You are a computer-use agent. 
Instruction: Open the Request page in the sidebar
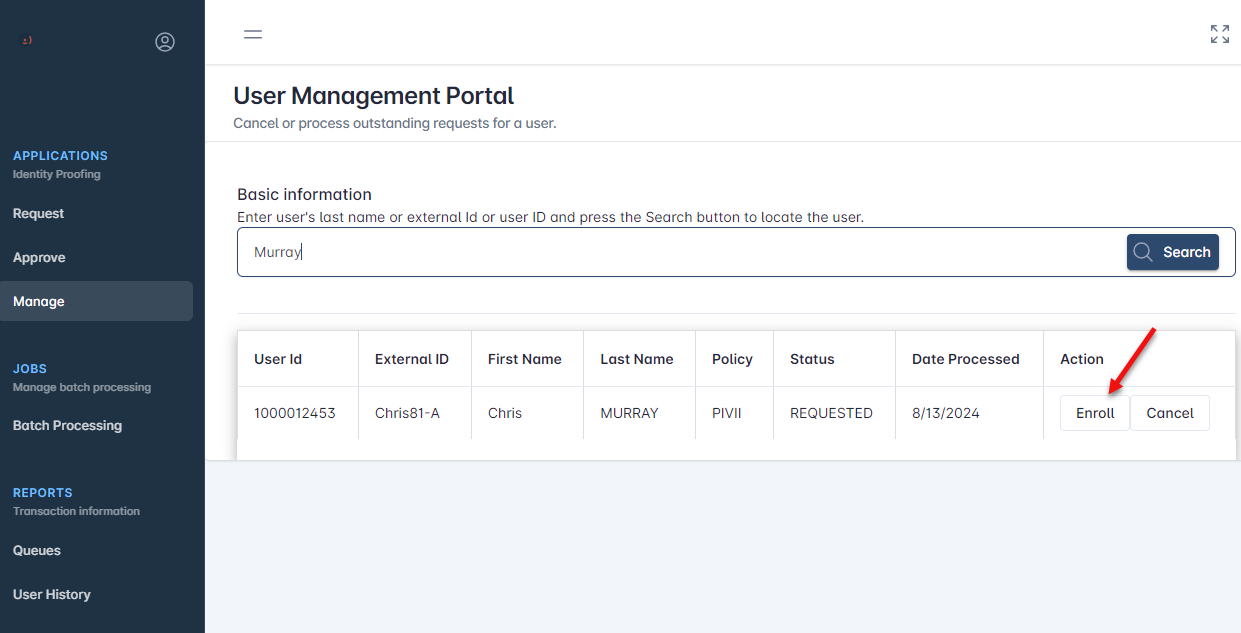tap(39, 213)
